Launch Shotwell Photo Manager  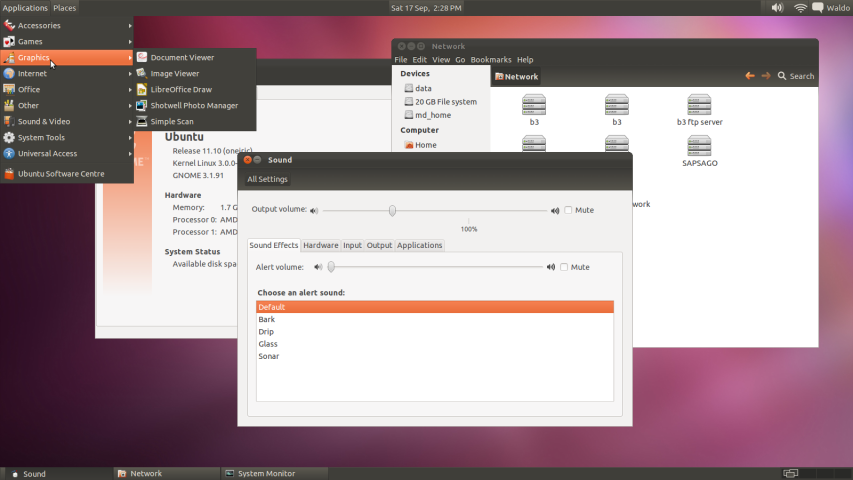pyautogui.click(x=194, y=105)
